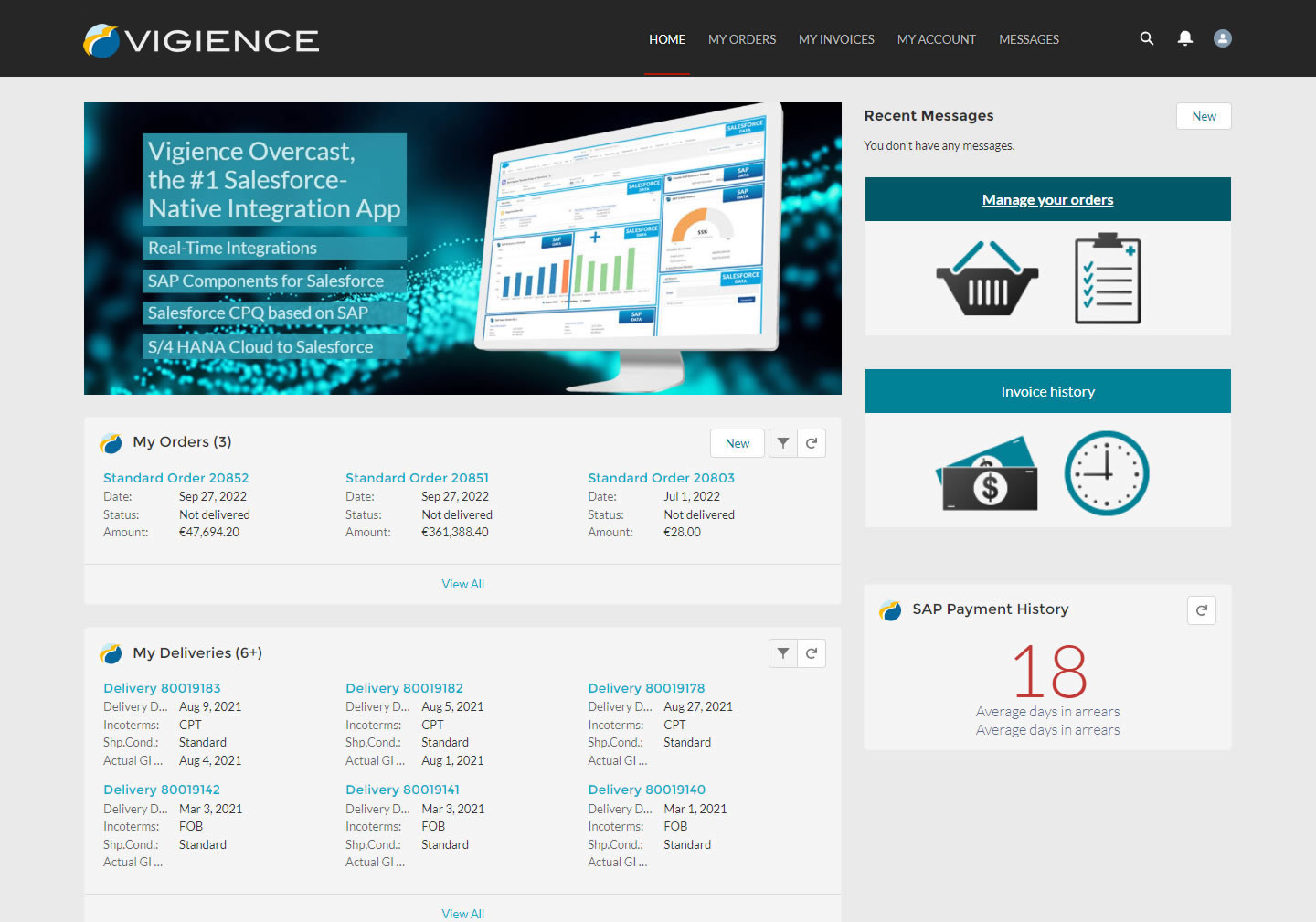This screenshot has height=922, width=1316.
Task: Refresh the My Orders list
Action: (812, 443)
